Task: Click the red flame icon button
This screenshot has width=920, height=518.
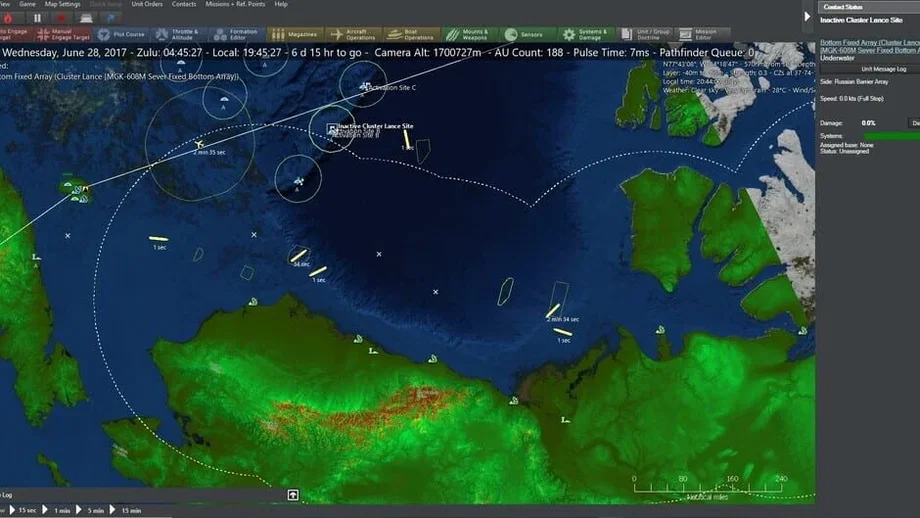Action: tap(8, 18)
